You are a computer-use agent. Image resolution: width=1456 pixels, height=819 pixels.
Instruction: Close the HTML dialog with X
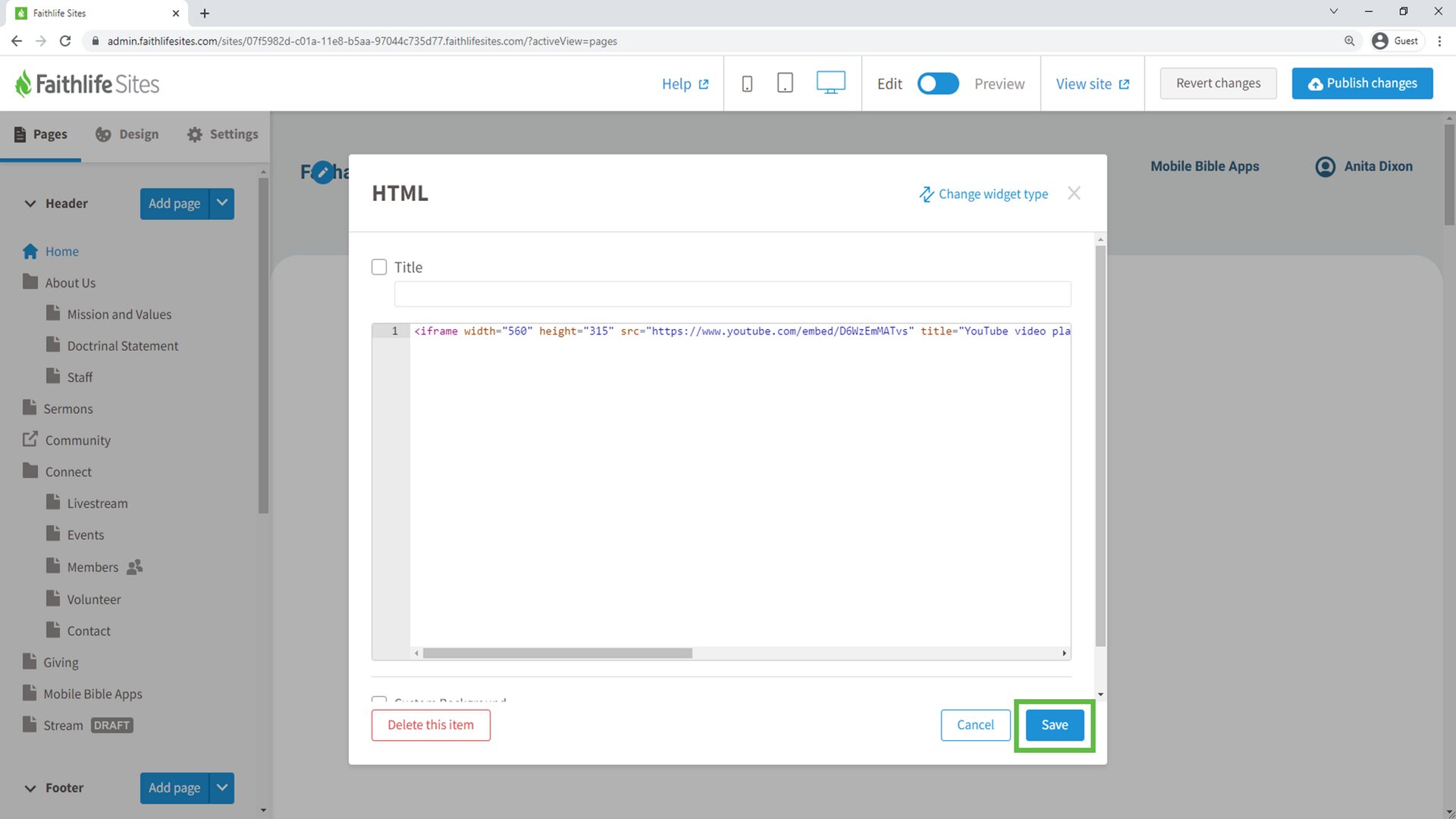point(1074,193)
